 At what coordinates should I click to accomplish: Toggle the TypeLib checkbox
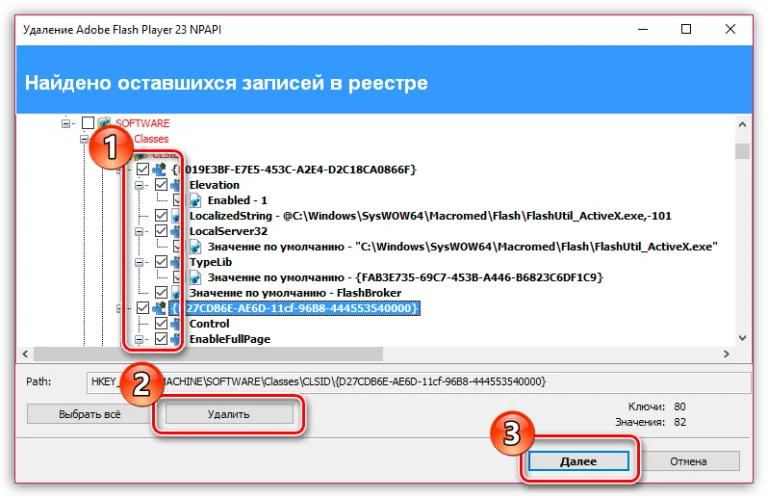point(161,262)
